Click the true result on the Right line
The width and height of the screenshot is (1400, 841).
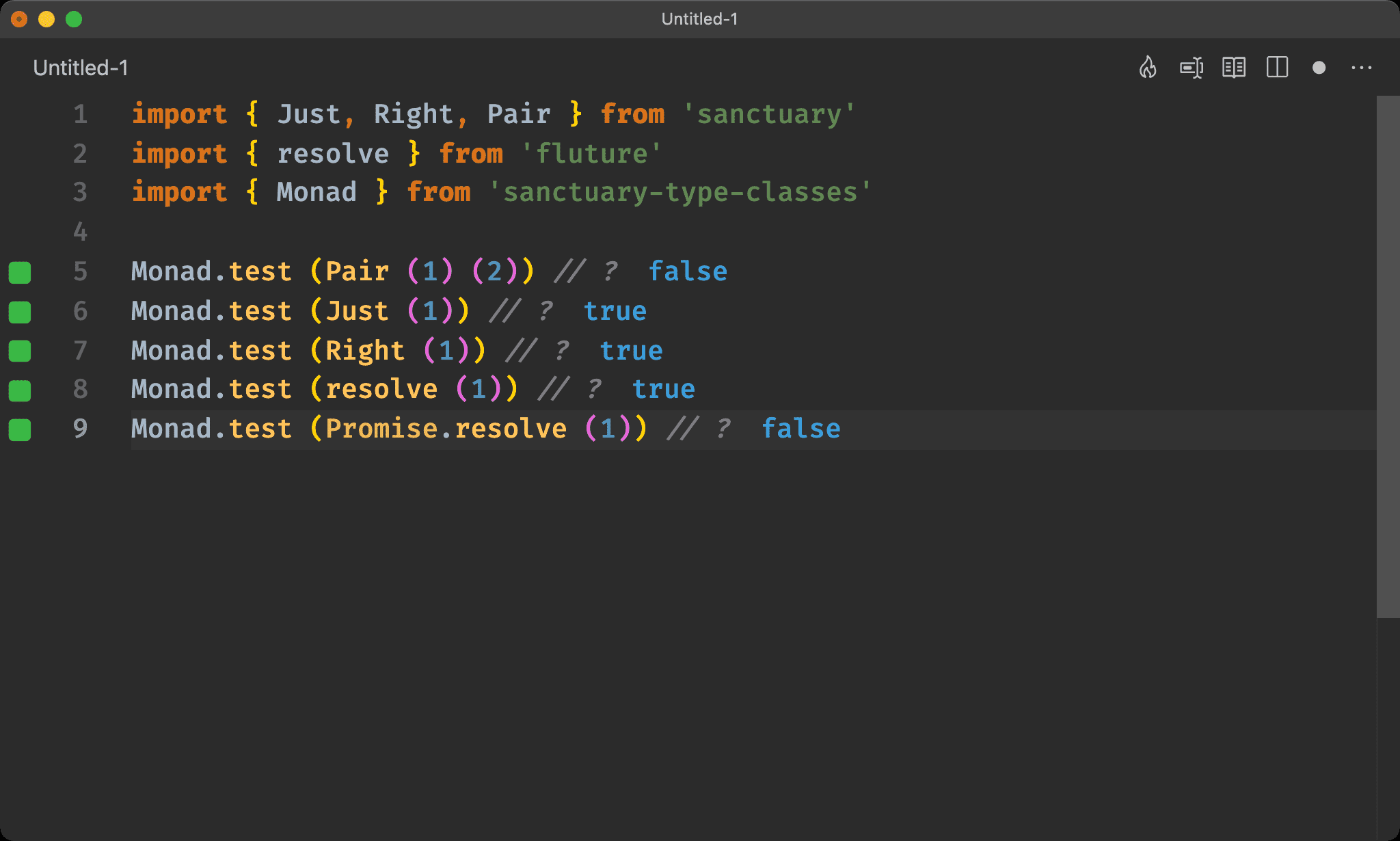click(632, 351)
